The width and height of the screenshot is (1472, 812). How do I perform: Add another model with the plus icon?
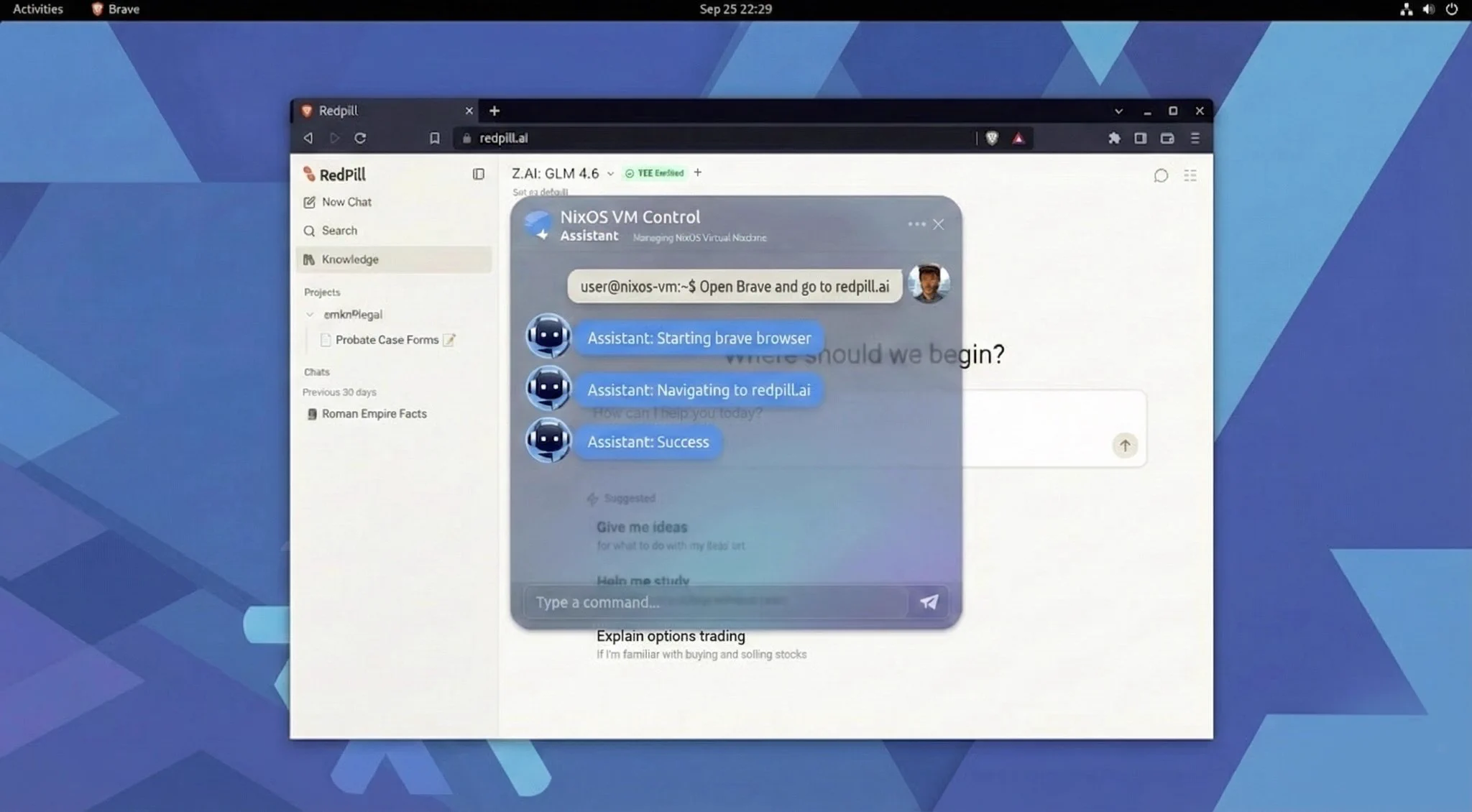(x=698, y=172)
